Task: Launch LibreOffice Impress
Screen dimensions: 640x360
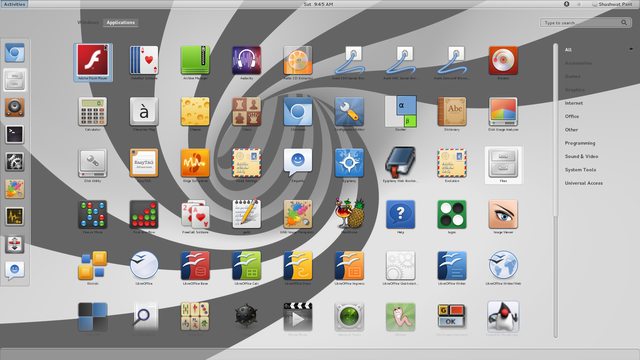Action: point(349,266)
